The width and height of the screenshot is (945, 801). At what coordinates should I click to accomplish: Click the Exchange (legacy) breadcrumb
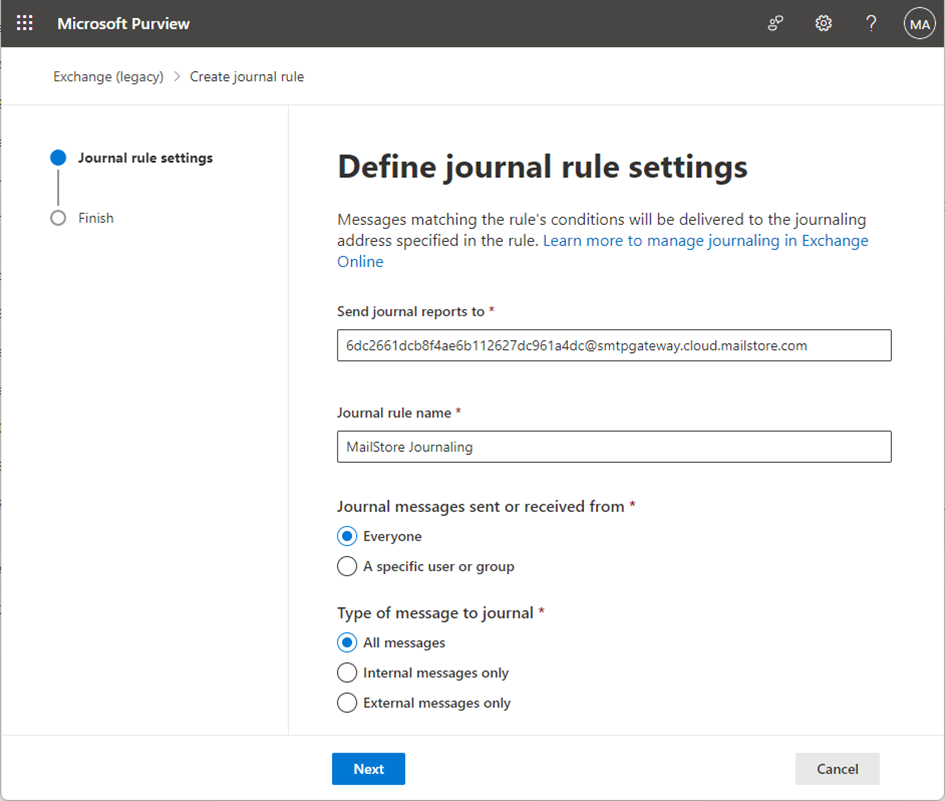pyautogui.click(x=108, y=77)
